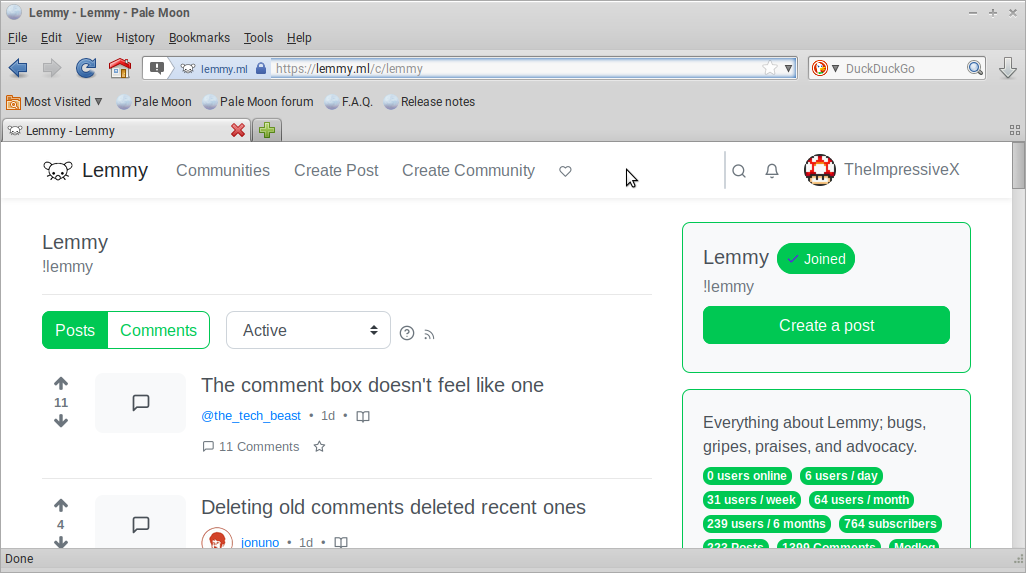Click the Create a post button
The height and width of the screenshot is (573, 1026).
point(826,325)
